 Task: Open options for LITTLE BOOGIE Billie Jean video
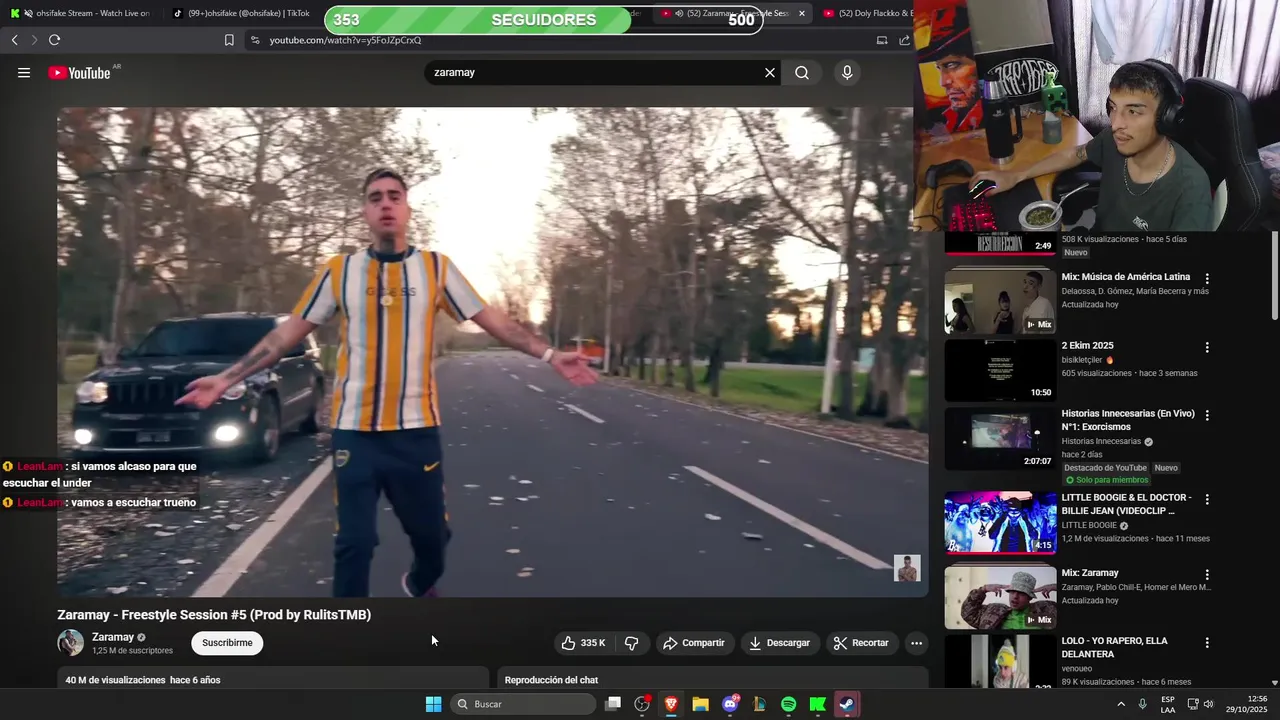1207,499
